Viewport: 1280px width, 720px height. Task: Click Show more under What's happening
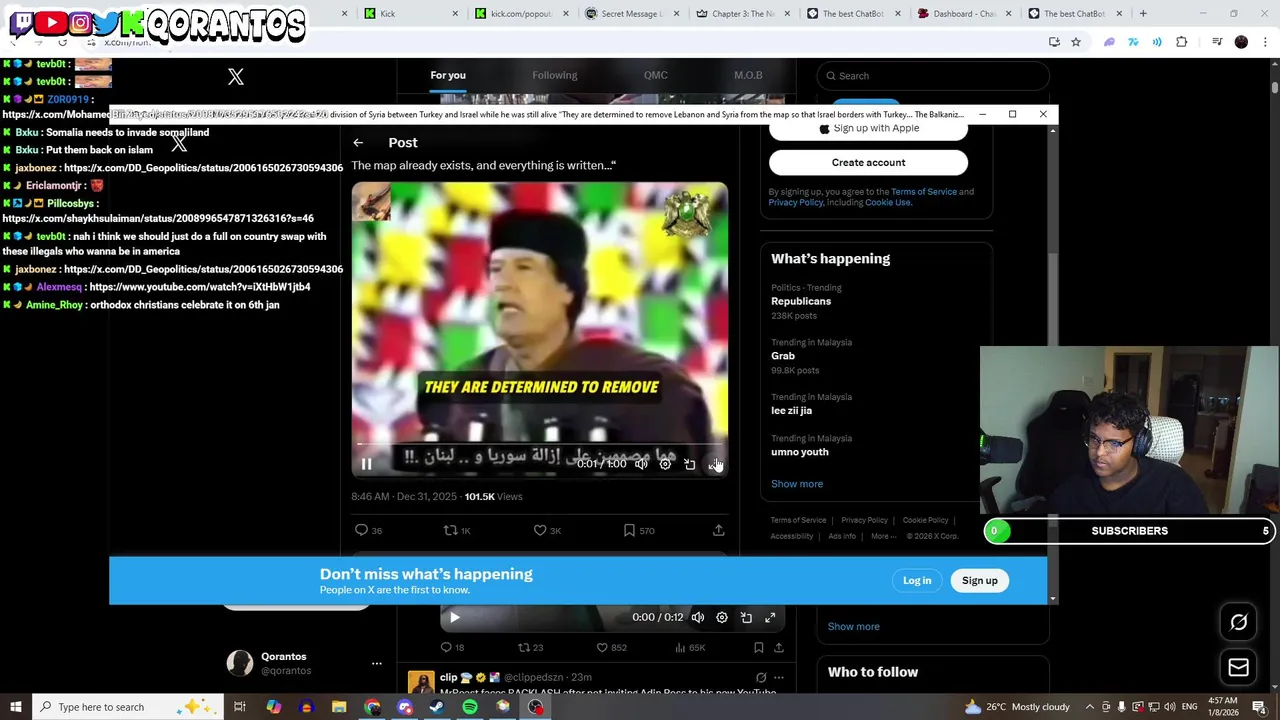(797, 484)
